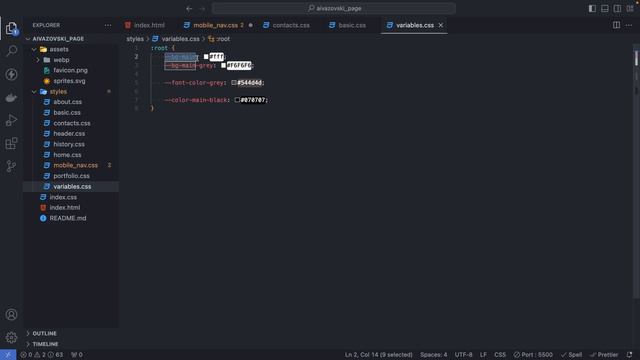640x360 pixels.
Task: Open the Docker view in activity bar
Action: (x=11, y=98)
